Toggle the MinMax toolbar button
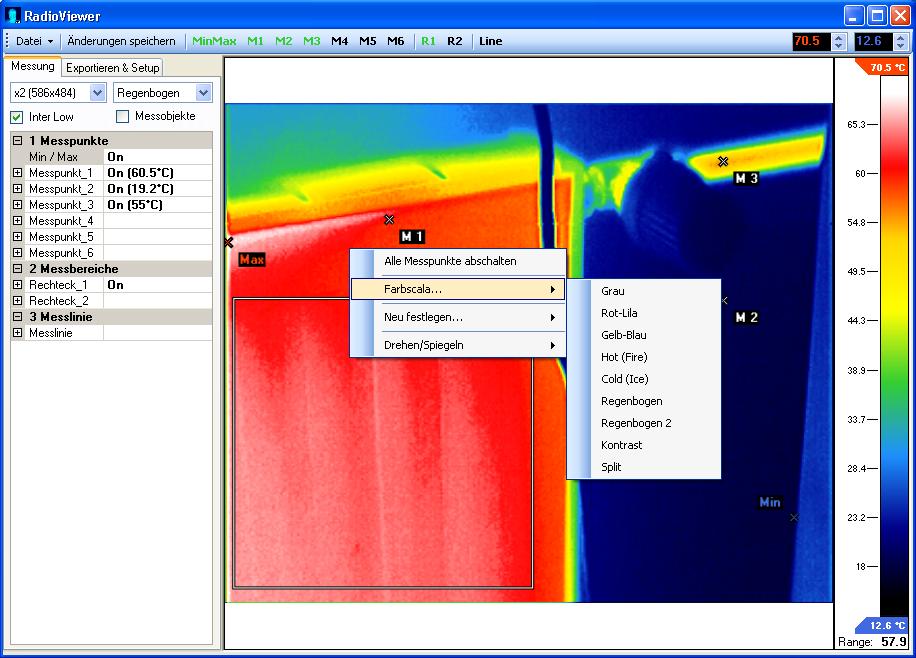916x658 pixels. (x=214, y=41)
